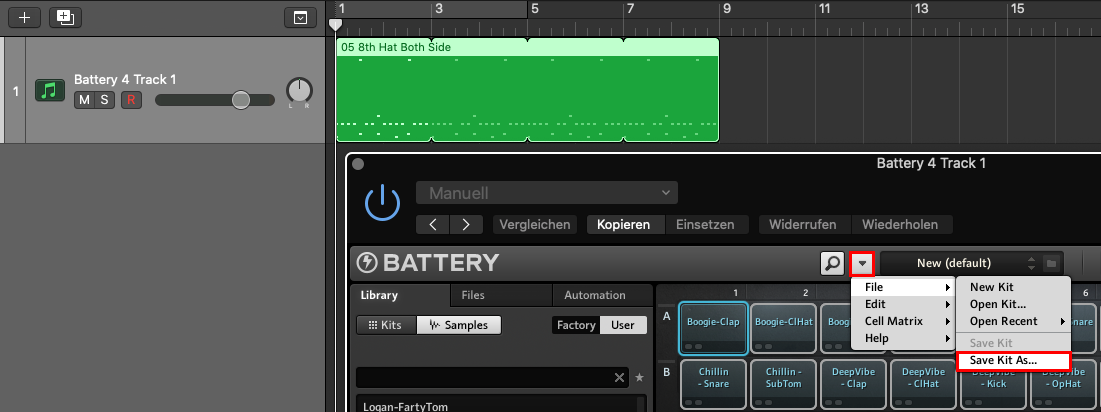Click the Vergleichen button
The height and width of the screenshot is (412, 1101).
(534, 225)
